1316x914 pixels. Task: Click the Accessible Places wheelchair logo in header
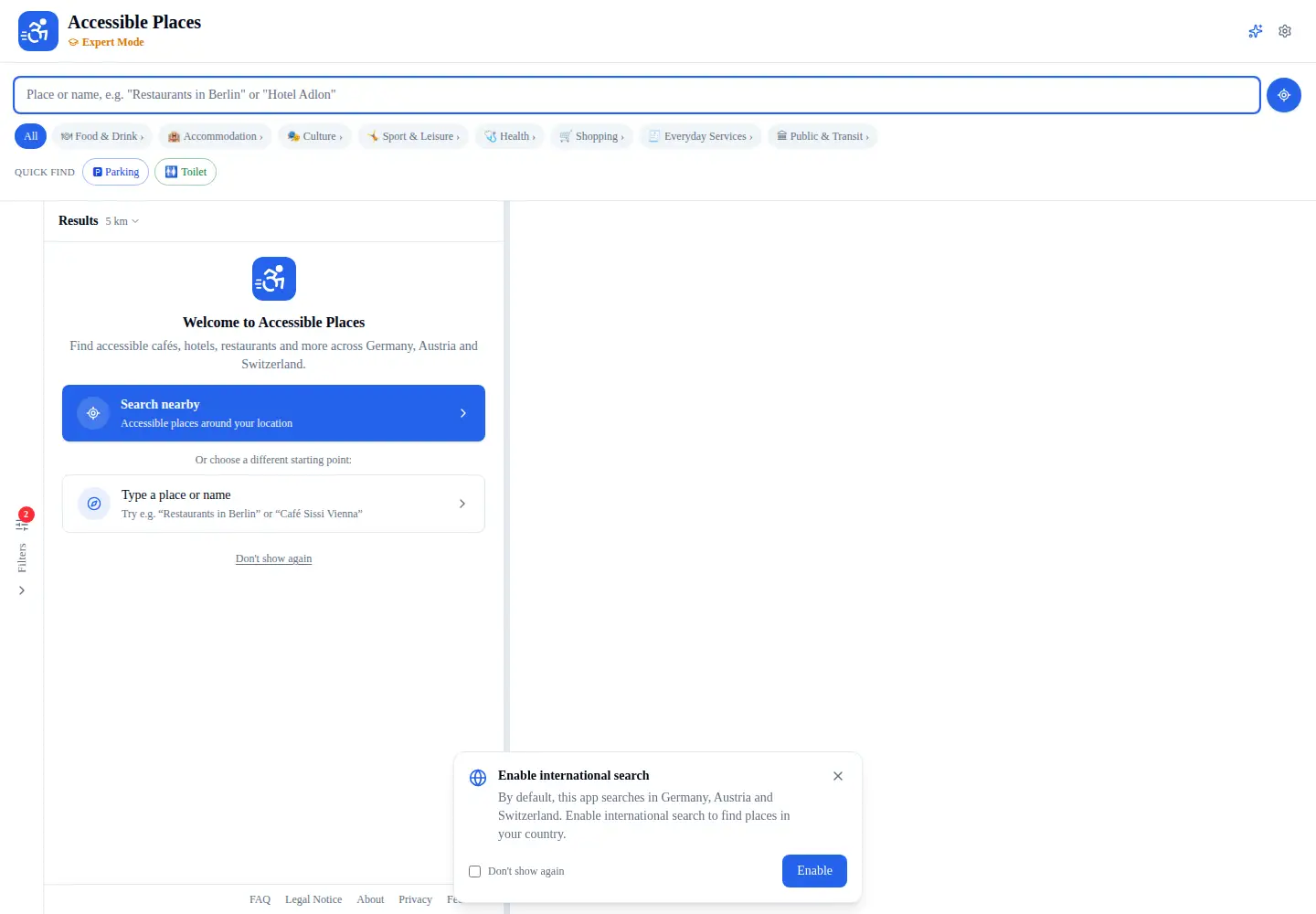pyautogui.click(x=38, y=31)
